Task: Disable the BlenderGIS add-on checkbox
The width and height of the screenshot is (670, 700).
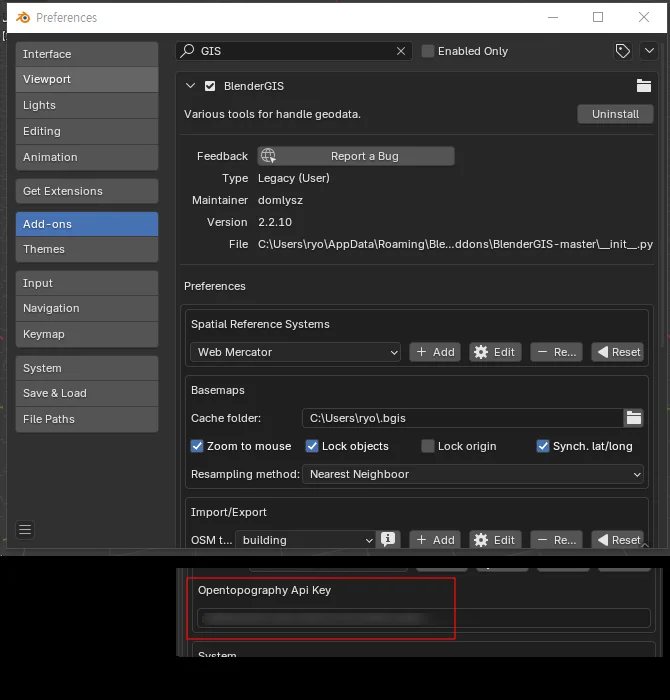Action: 210,86
